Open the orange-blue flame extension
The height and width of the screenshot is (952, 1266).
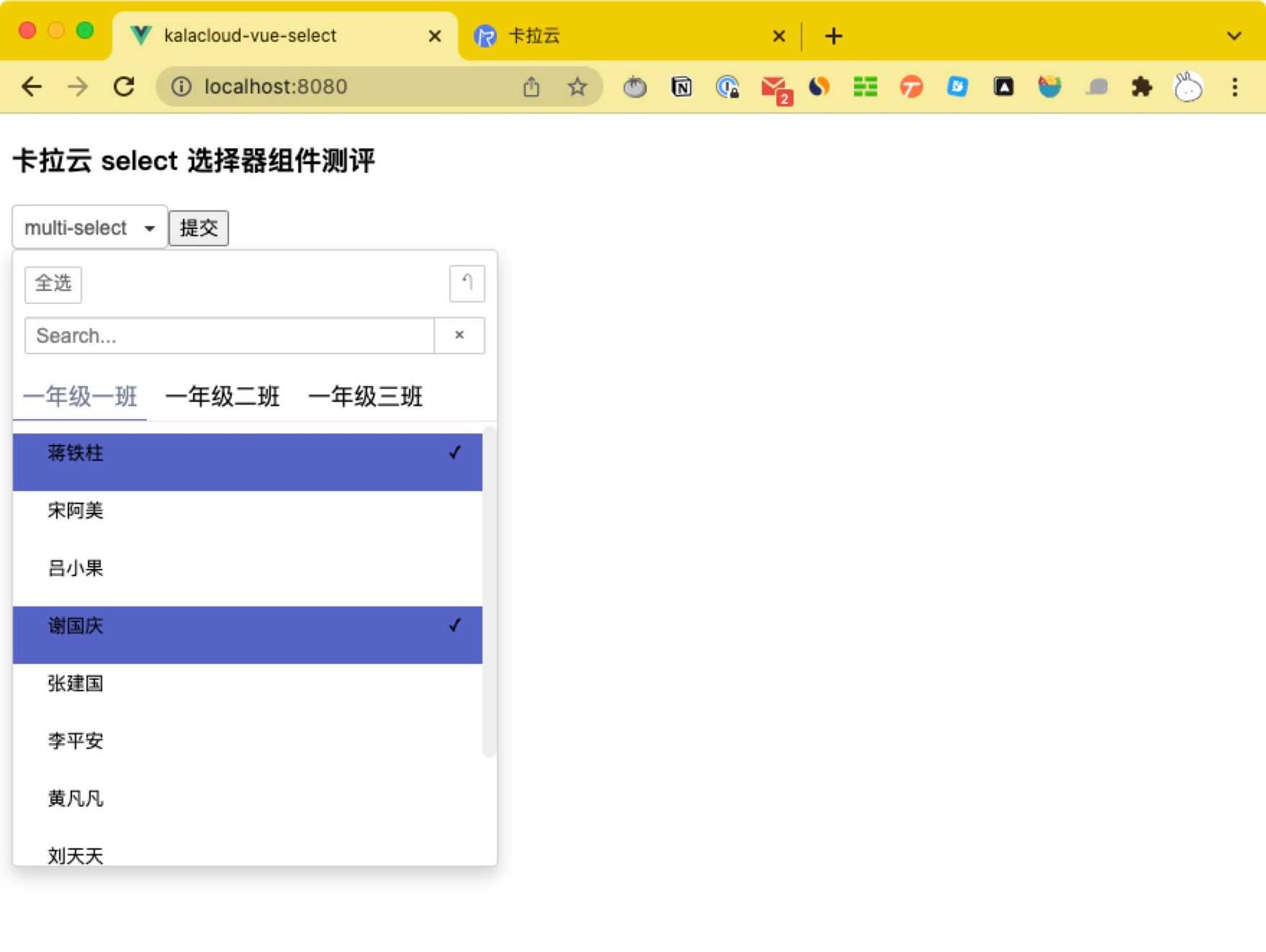click(819, 87)
